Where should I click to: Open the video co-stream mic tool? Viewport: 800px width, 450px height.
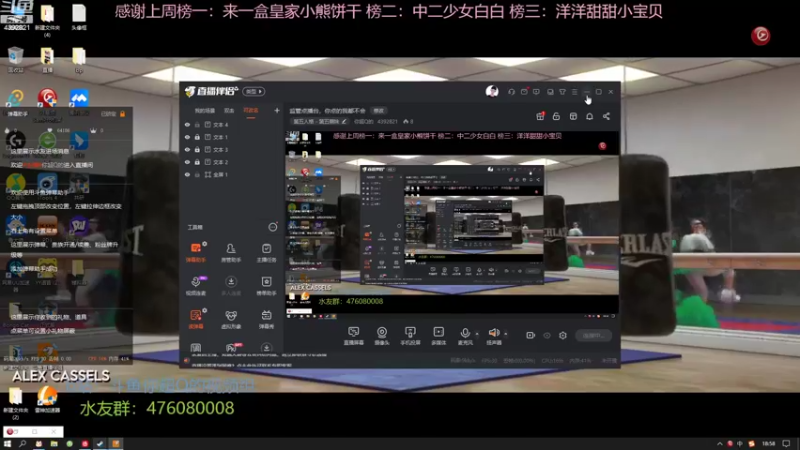pos(196,286)
